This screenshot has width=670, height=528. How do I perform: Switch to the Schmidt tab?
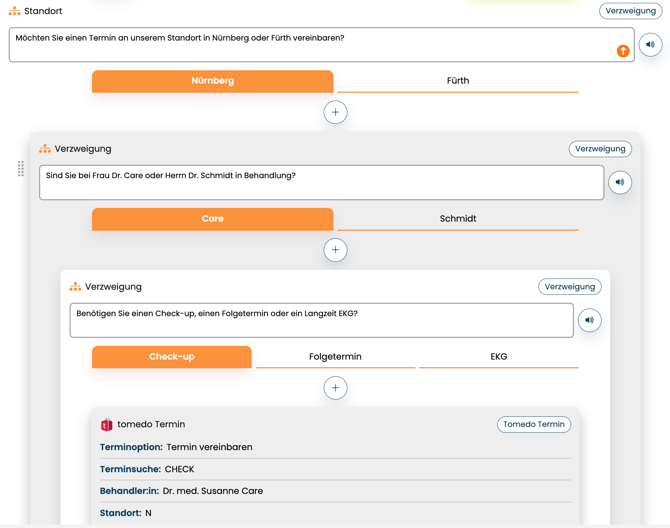[457, 219]
